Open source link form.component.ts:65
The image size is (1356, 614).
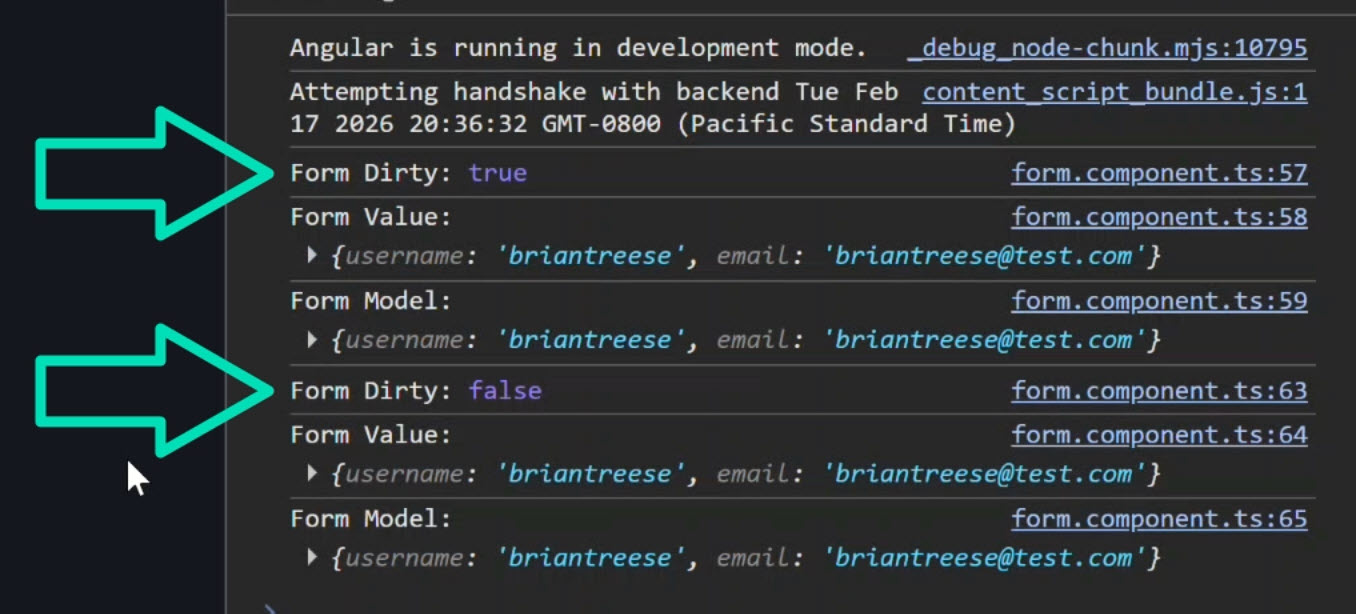[x=1158, y=518]
